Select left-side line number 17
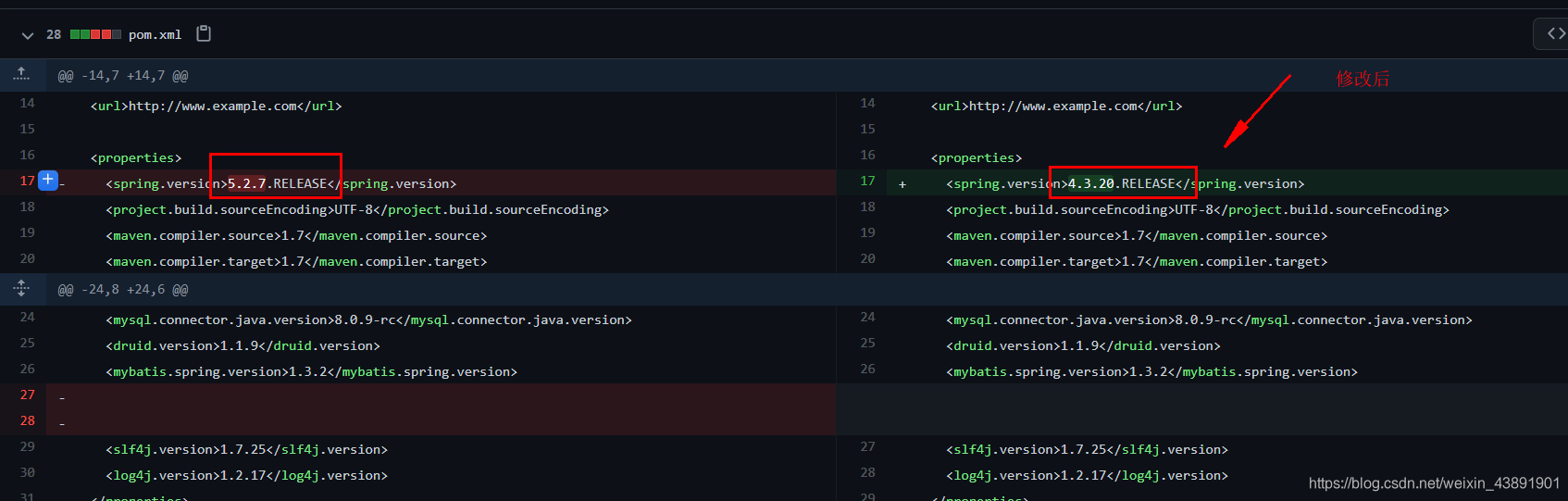 coord(27,181)
